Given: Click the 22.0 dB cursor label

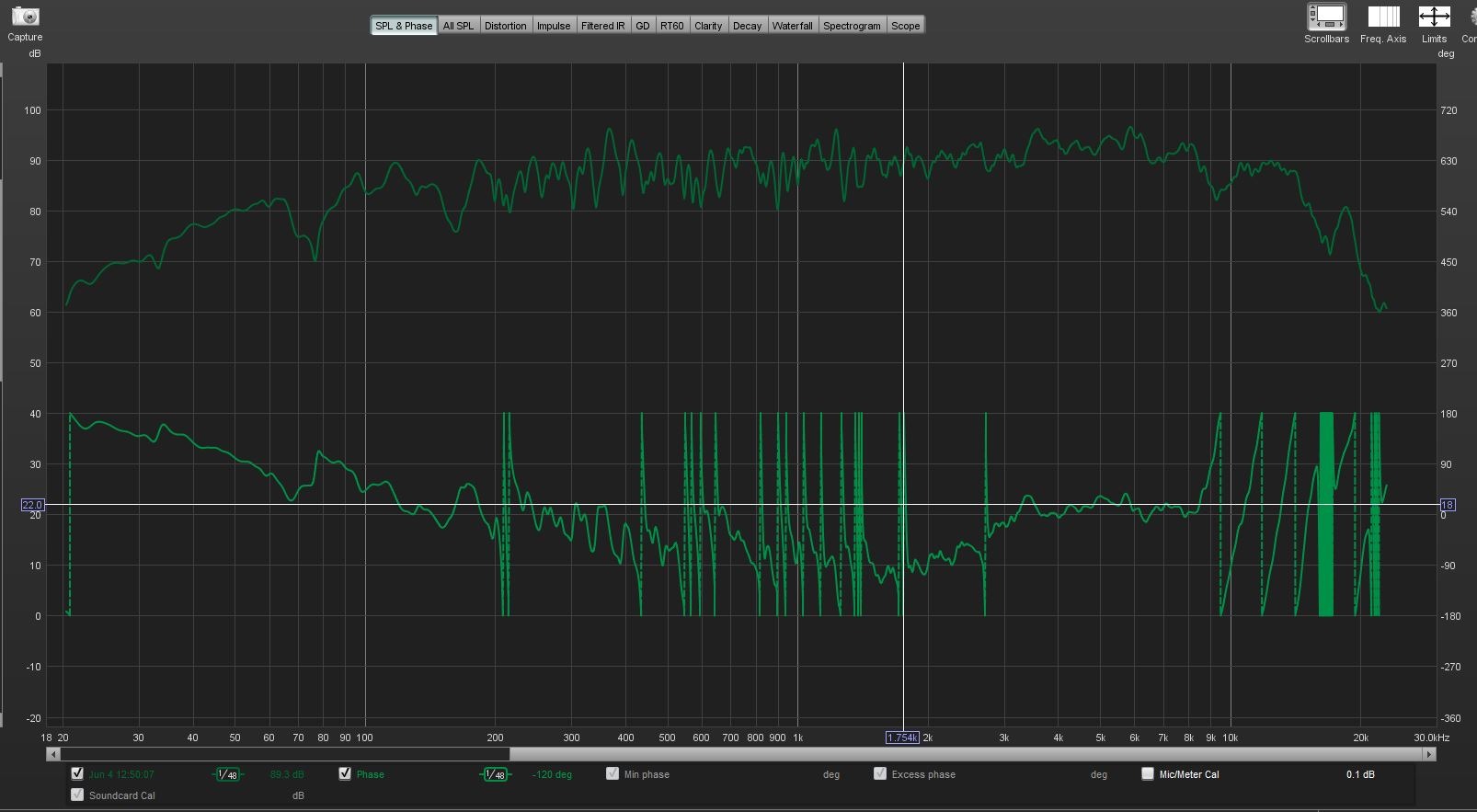Looking at the screenshot, I should click(32, 505).
